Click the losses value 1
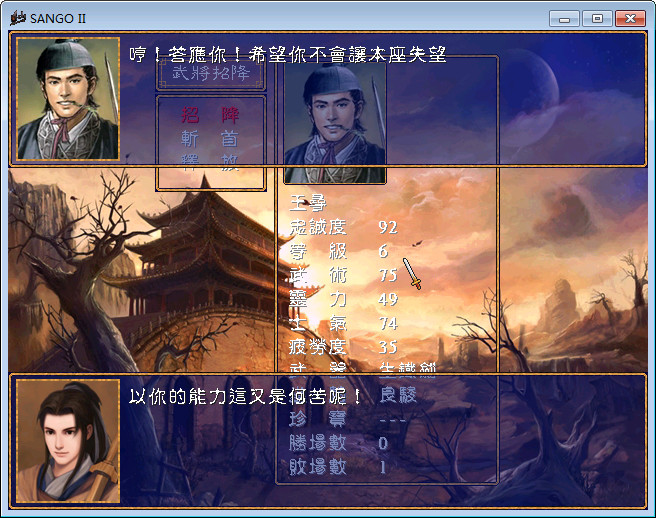 pyautogui.click(x=383, y=467)
